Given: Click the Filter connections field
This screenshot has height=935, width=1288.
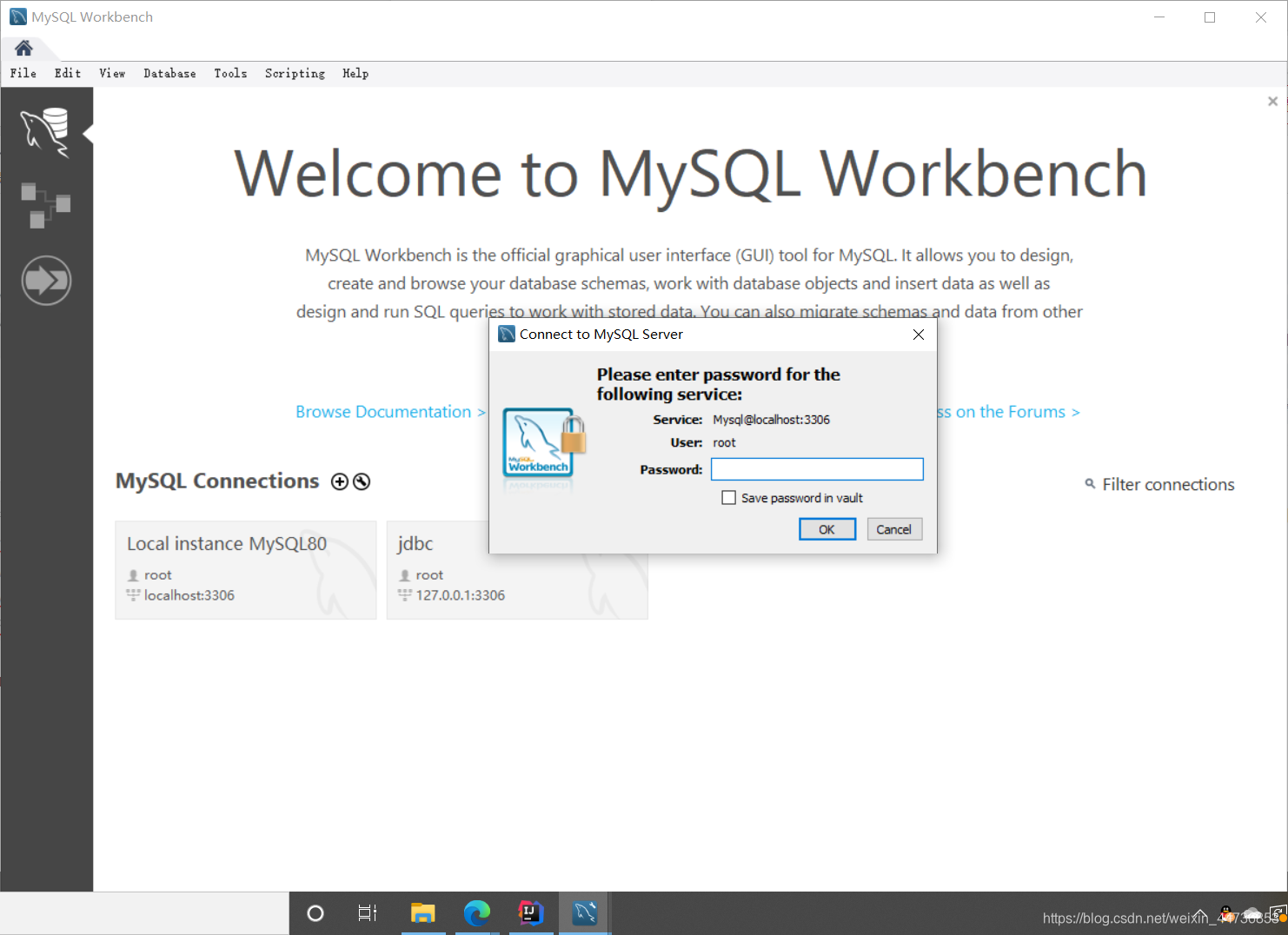Looking at the screenshot, I should pos(1168,485).
